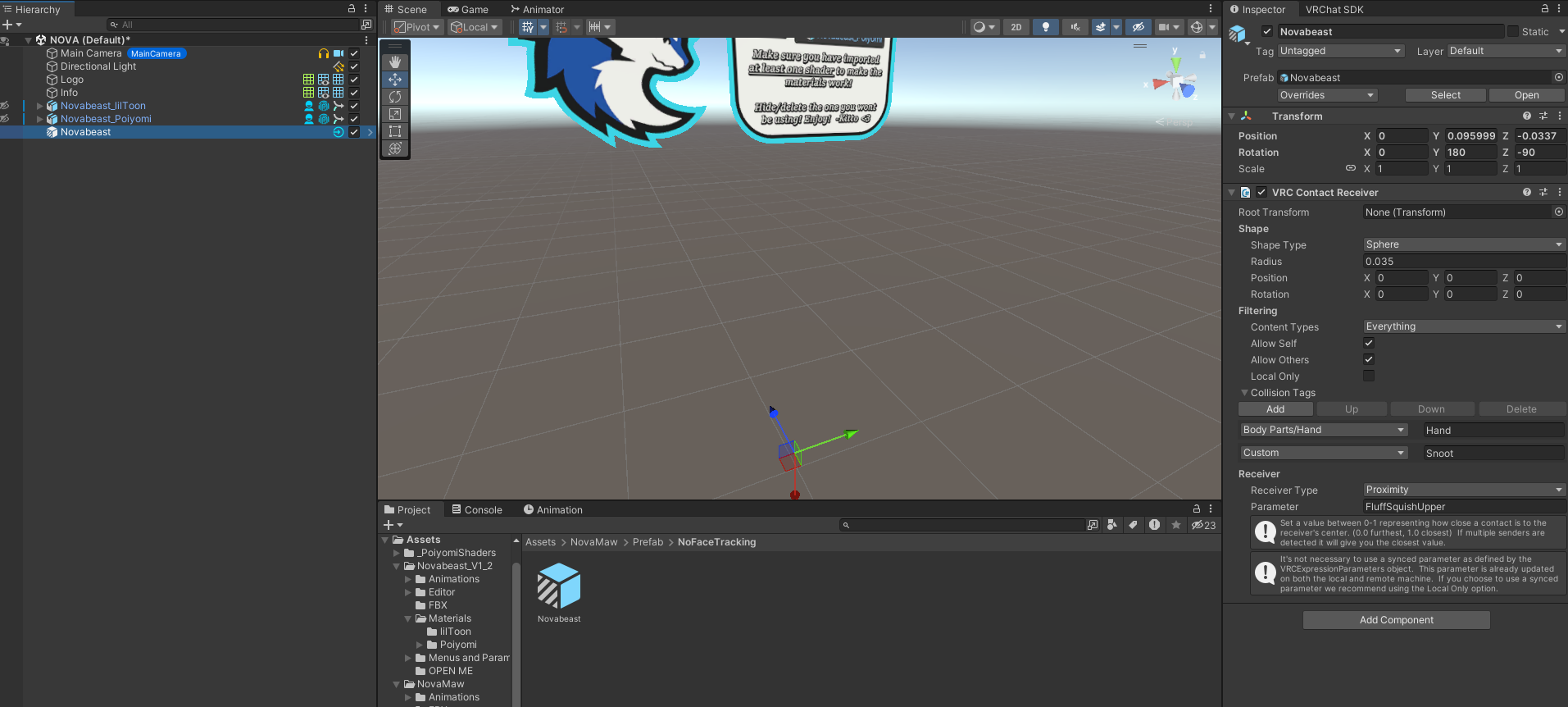Viewport: 1568px width, 707px height.
Task: Toggle Novabeast hierarchy row checkbox
Action: coord(354,132)
